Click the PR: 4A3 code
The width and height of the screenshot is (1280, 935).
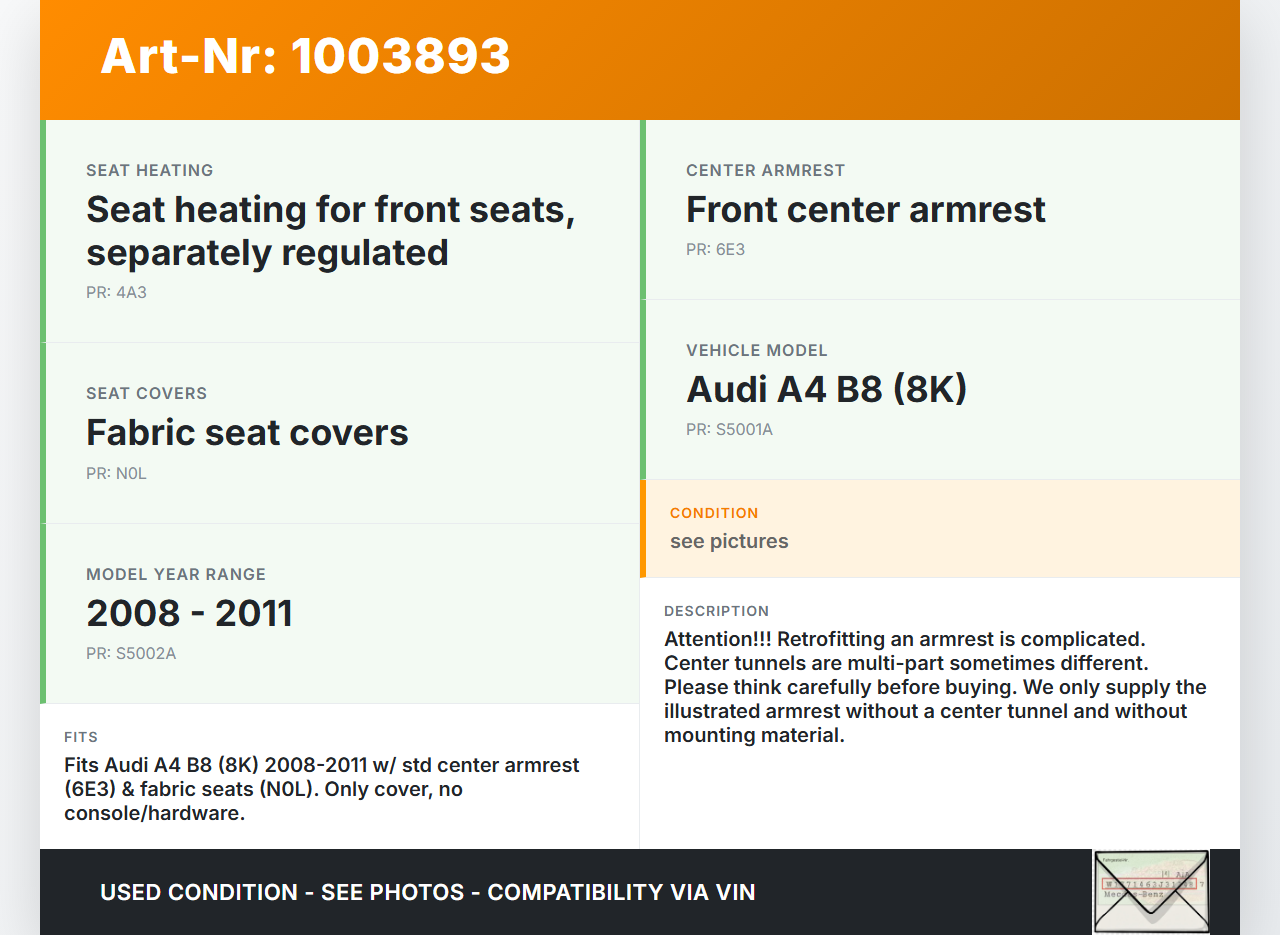116,293
